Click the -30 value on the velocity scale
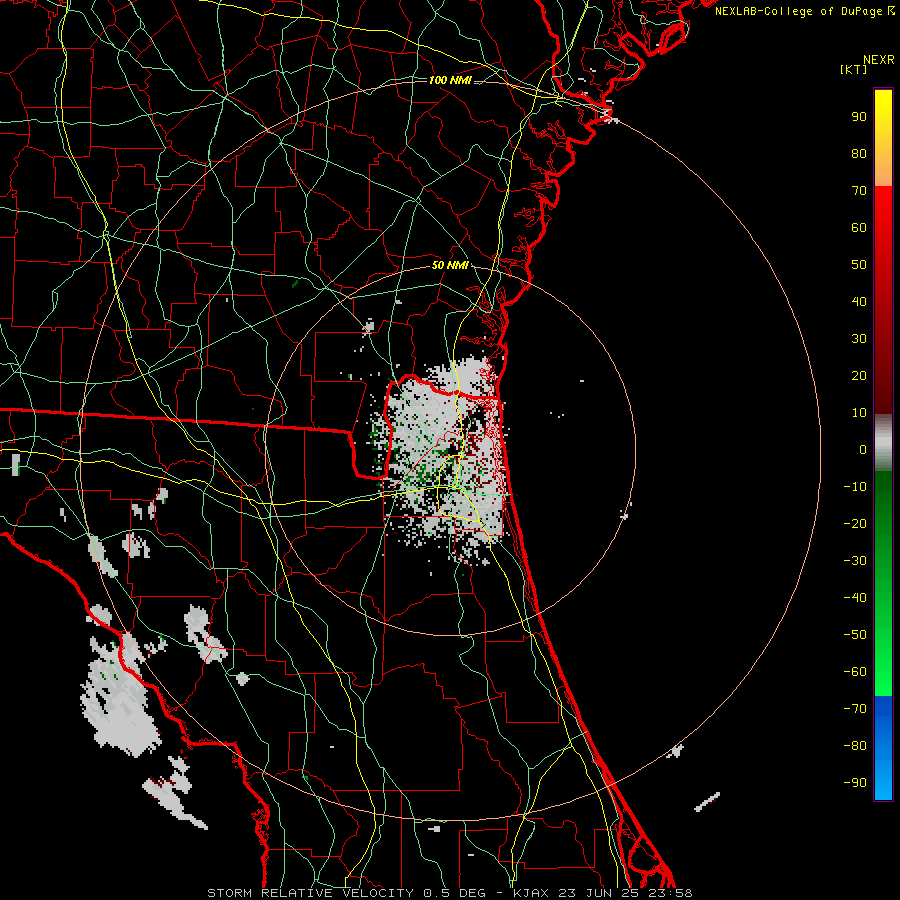900x900 pixels. [855, 561]
